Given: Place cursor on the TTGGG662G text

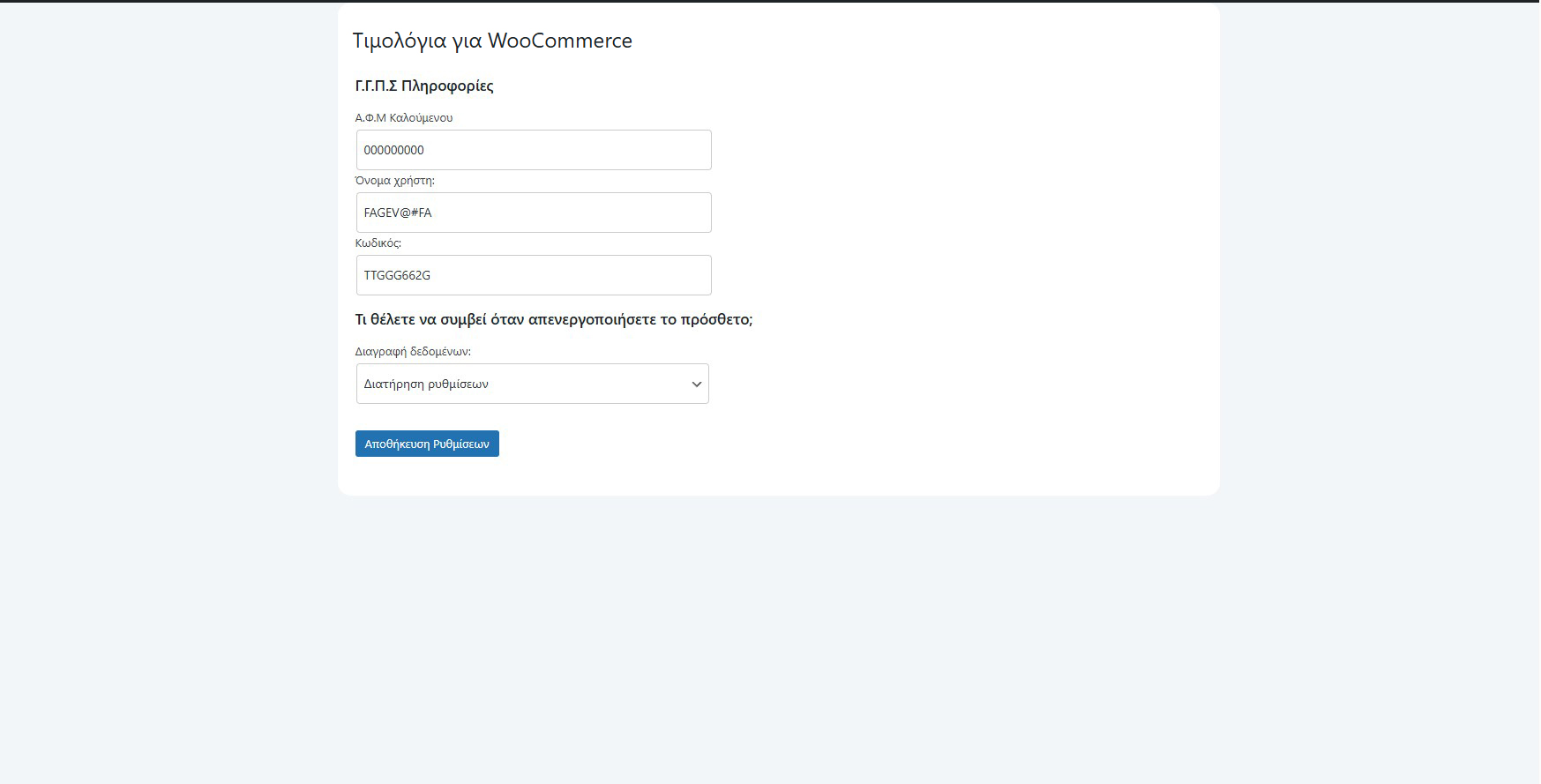Looking at the screenshot, I should point(397,275).
